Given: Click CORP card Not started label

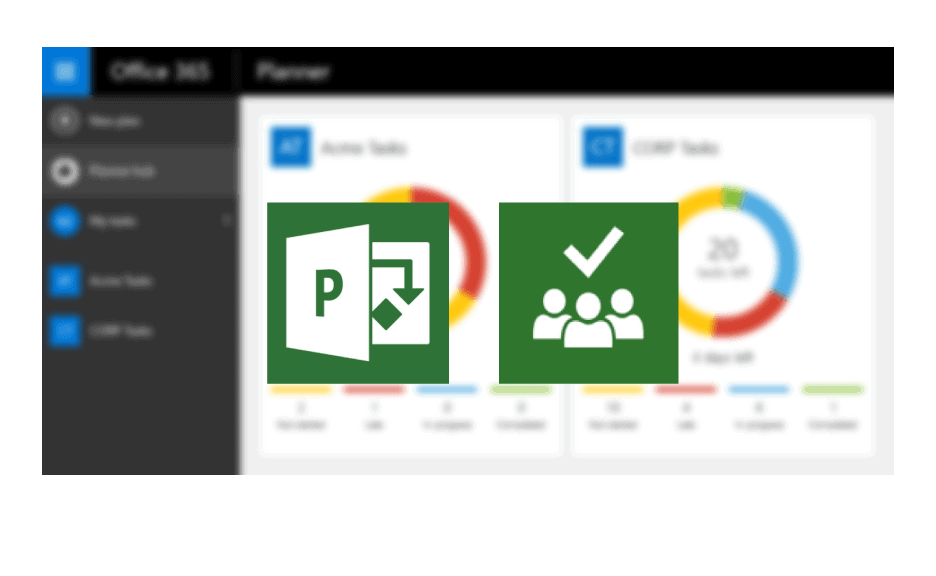Looking at the screenshot, I should pyautogui.click(x=613, y=424).
